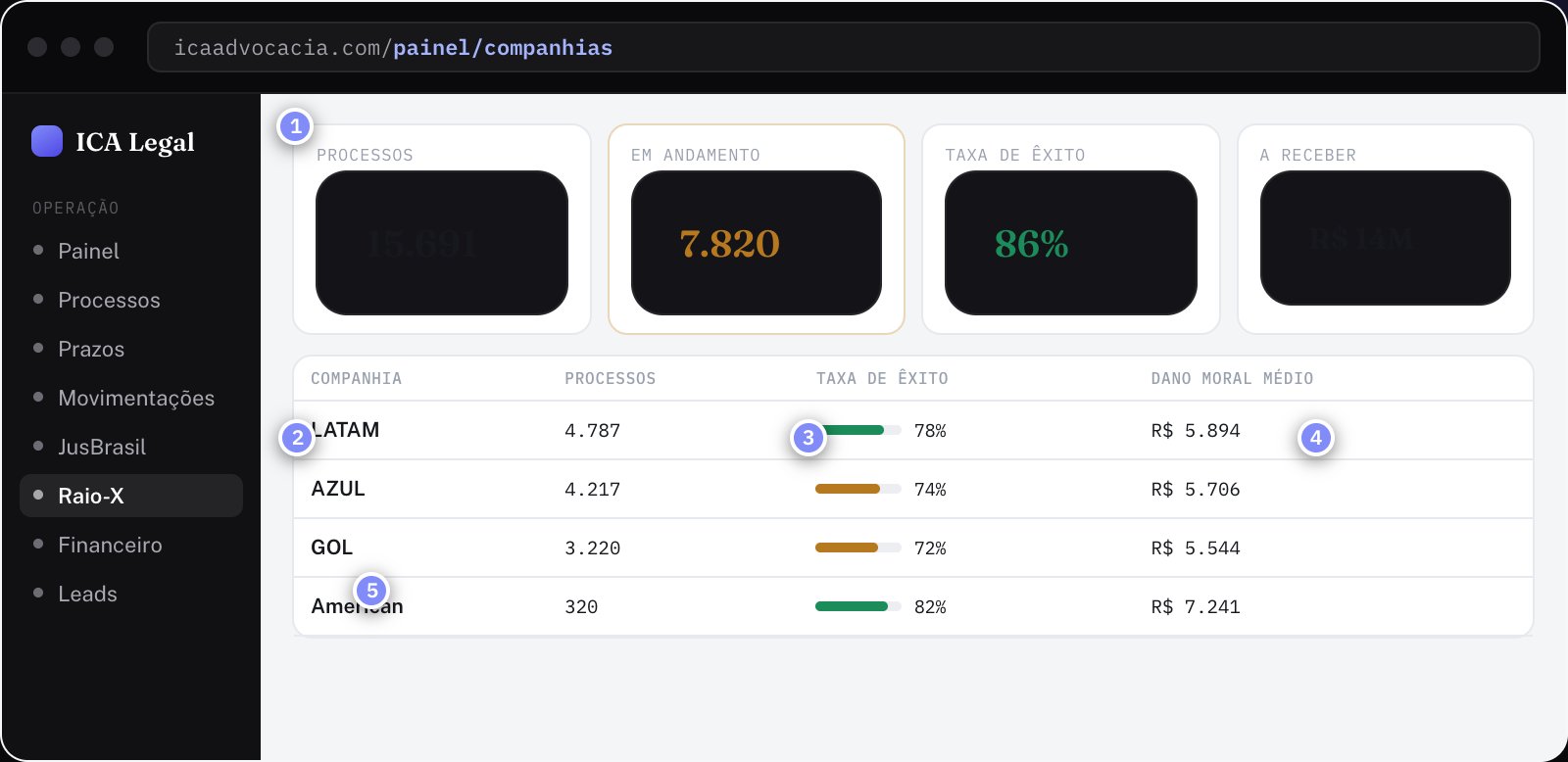Click the 74% value for AZUL

point(930,489)
